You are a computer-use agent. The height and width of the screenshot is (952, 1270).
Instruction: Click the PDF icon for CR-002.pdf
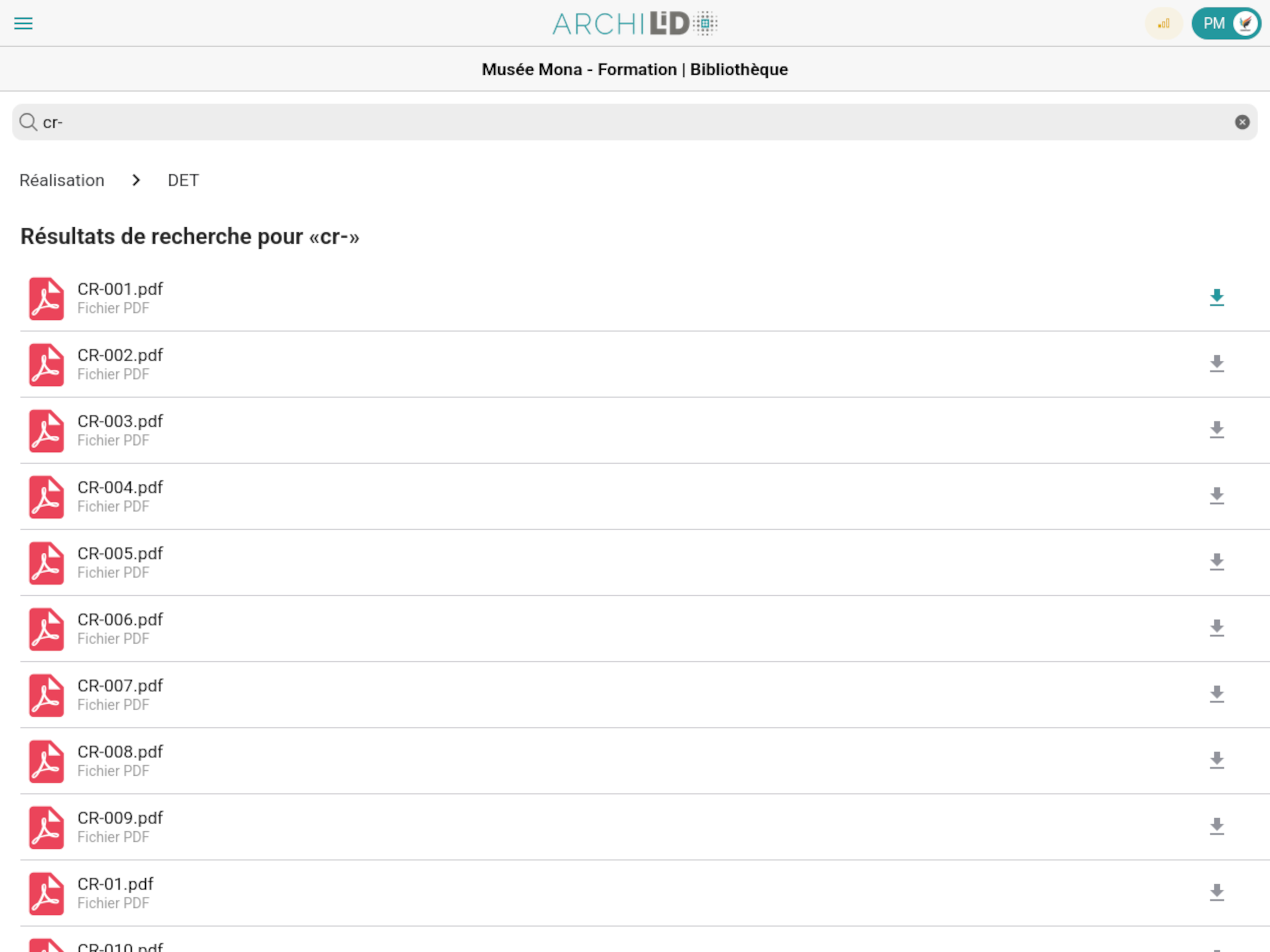point(46,364)
